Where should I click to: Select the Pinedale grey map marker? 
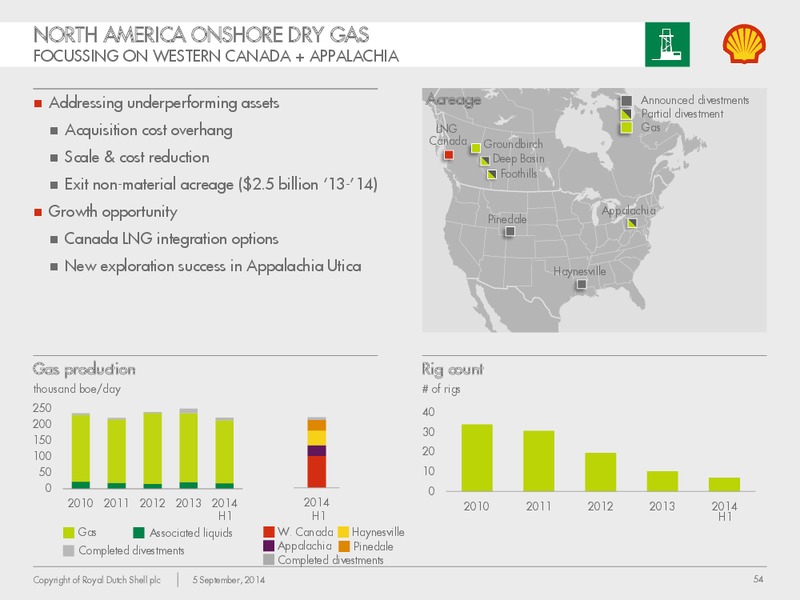(509, 231)
